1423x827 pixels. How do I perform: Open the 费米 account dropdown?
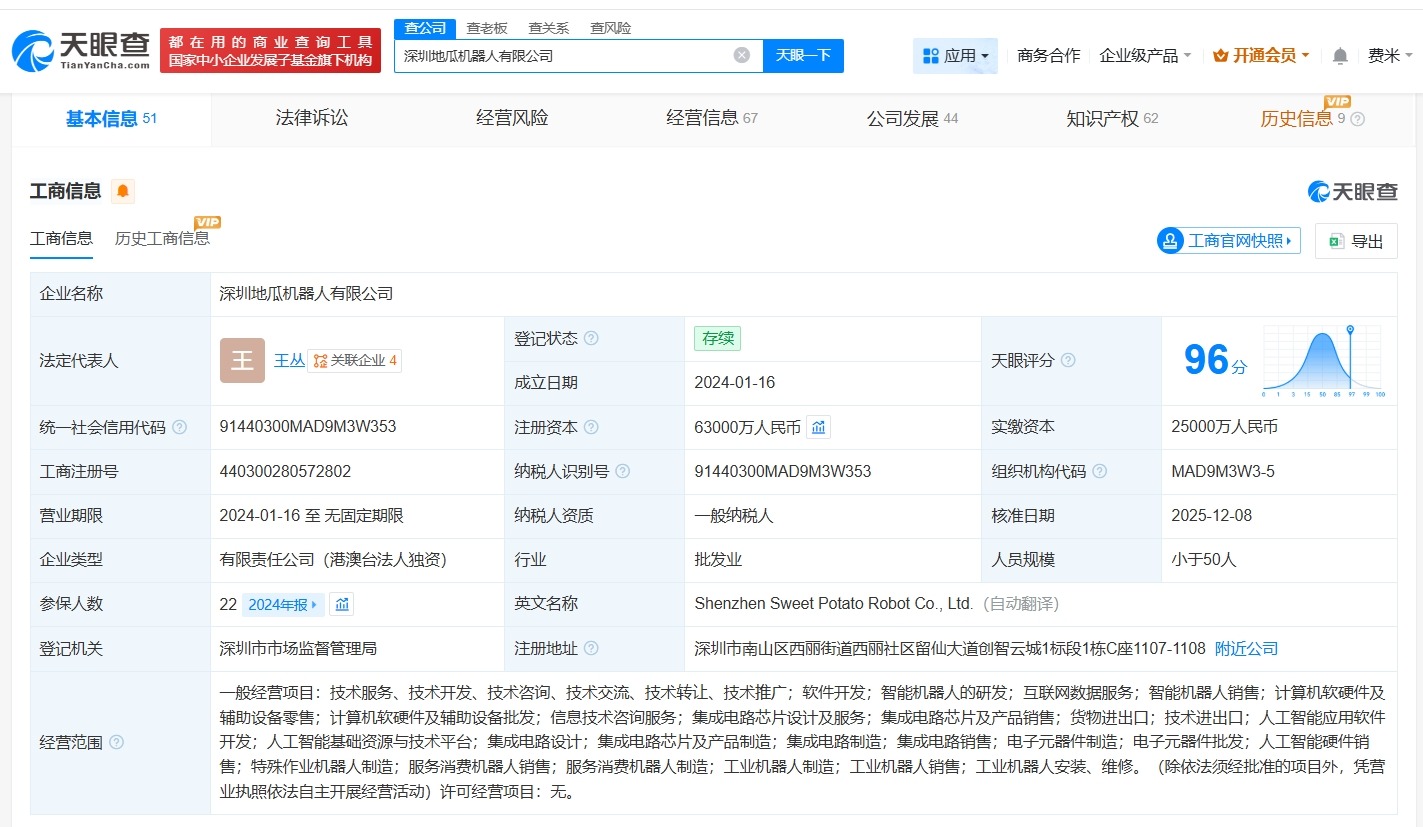click(x=1385, y=56)
